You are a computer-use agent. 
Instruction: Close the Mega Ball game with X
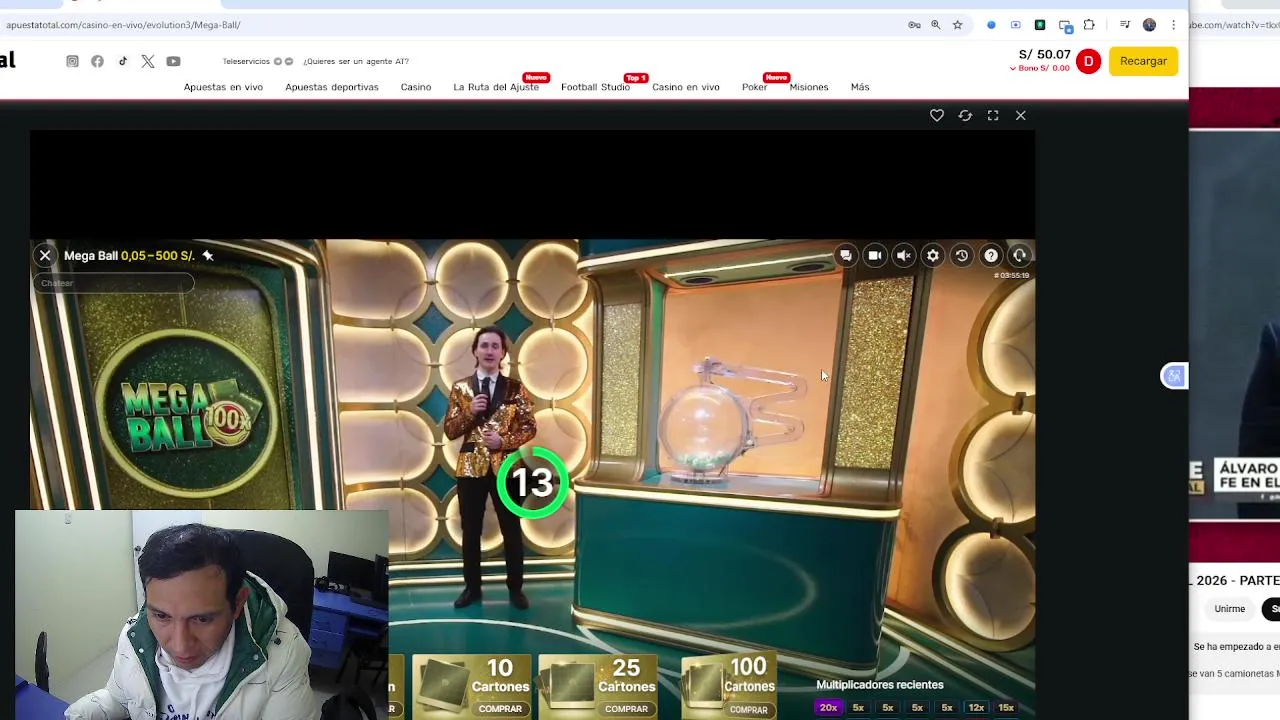point(45,256)
